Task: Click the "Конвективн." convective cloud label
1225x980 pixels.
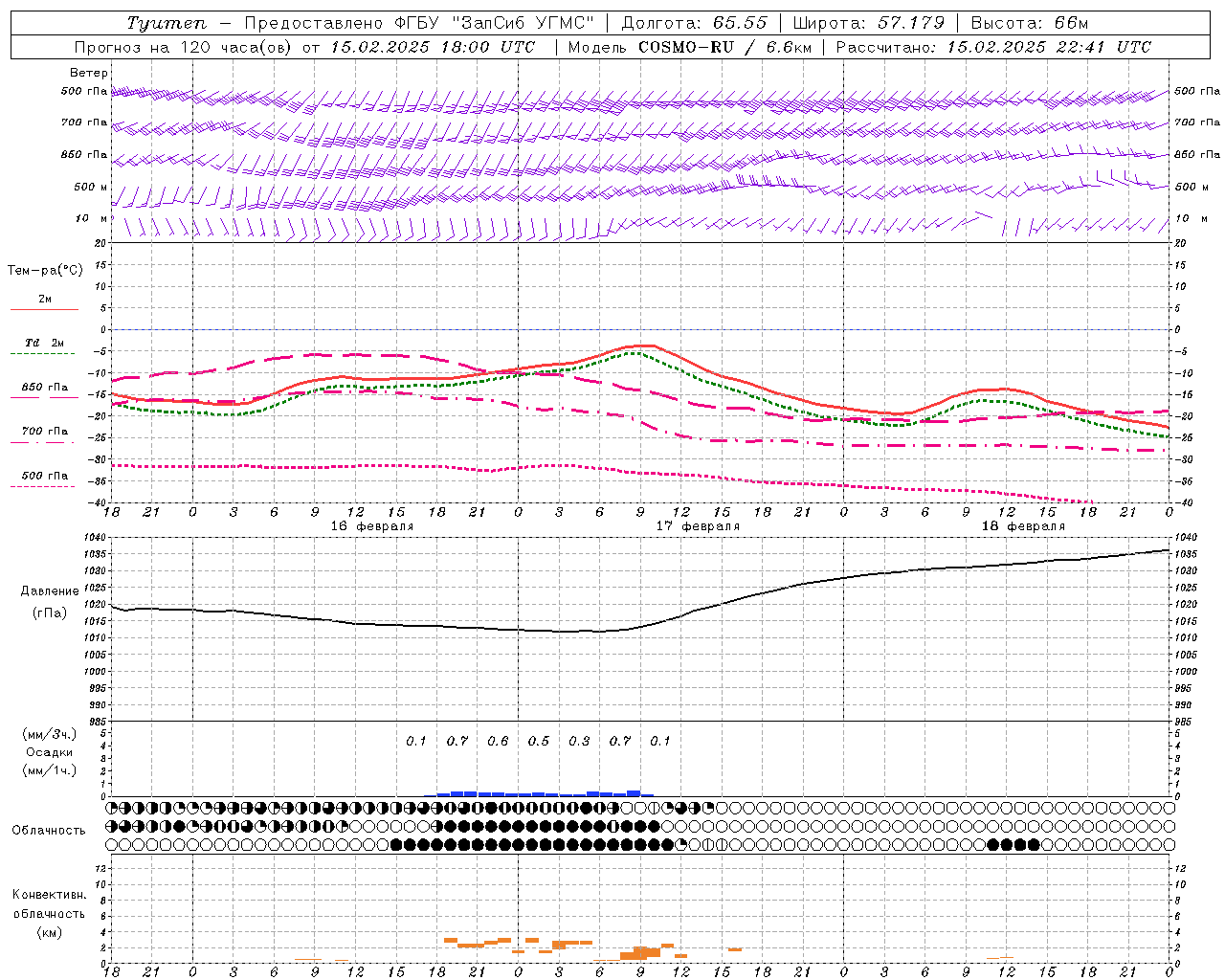Action: (49, 895)
